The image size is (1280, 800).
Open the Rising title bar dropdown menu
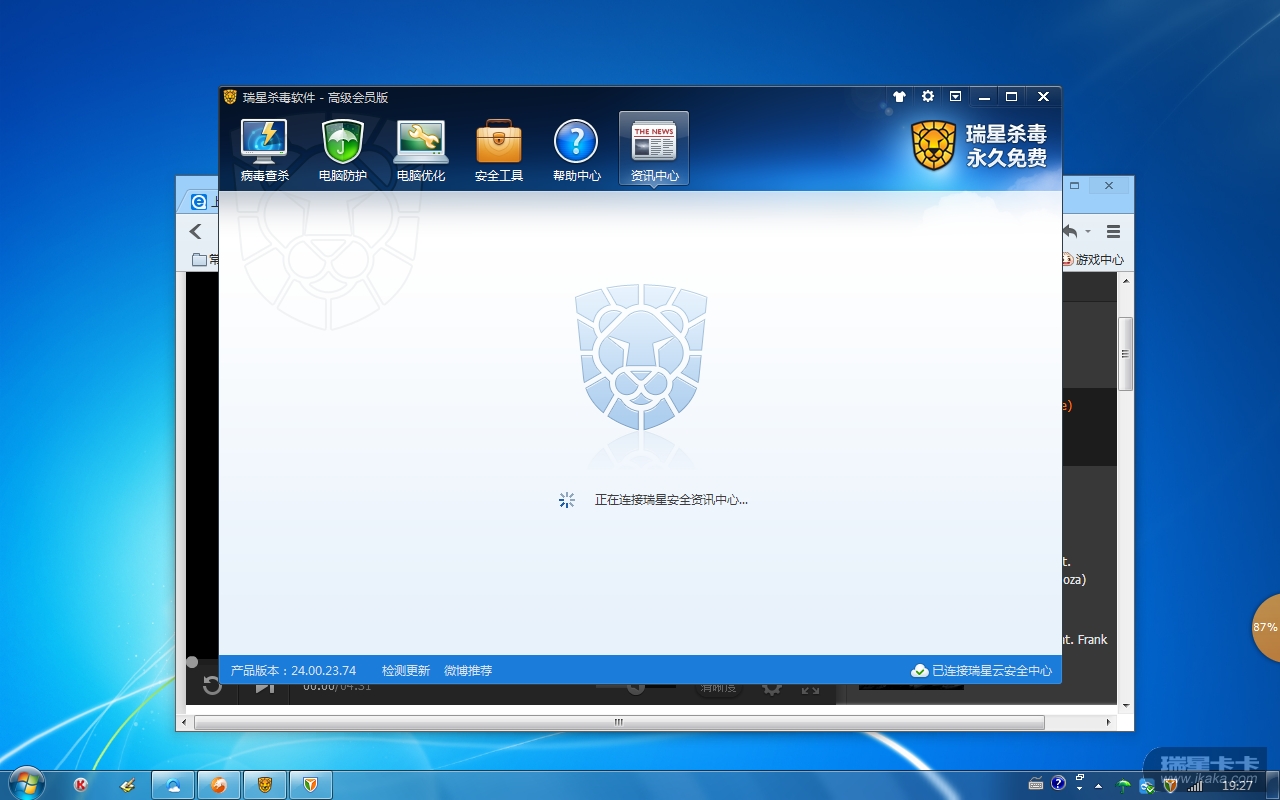tap(956, 97)
